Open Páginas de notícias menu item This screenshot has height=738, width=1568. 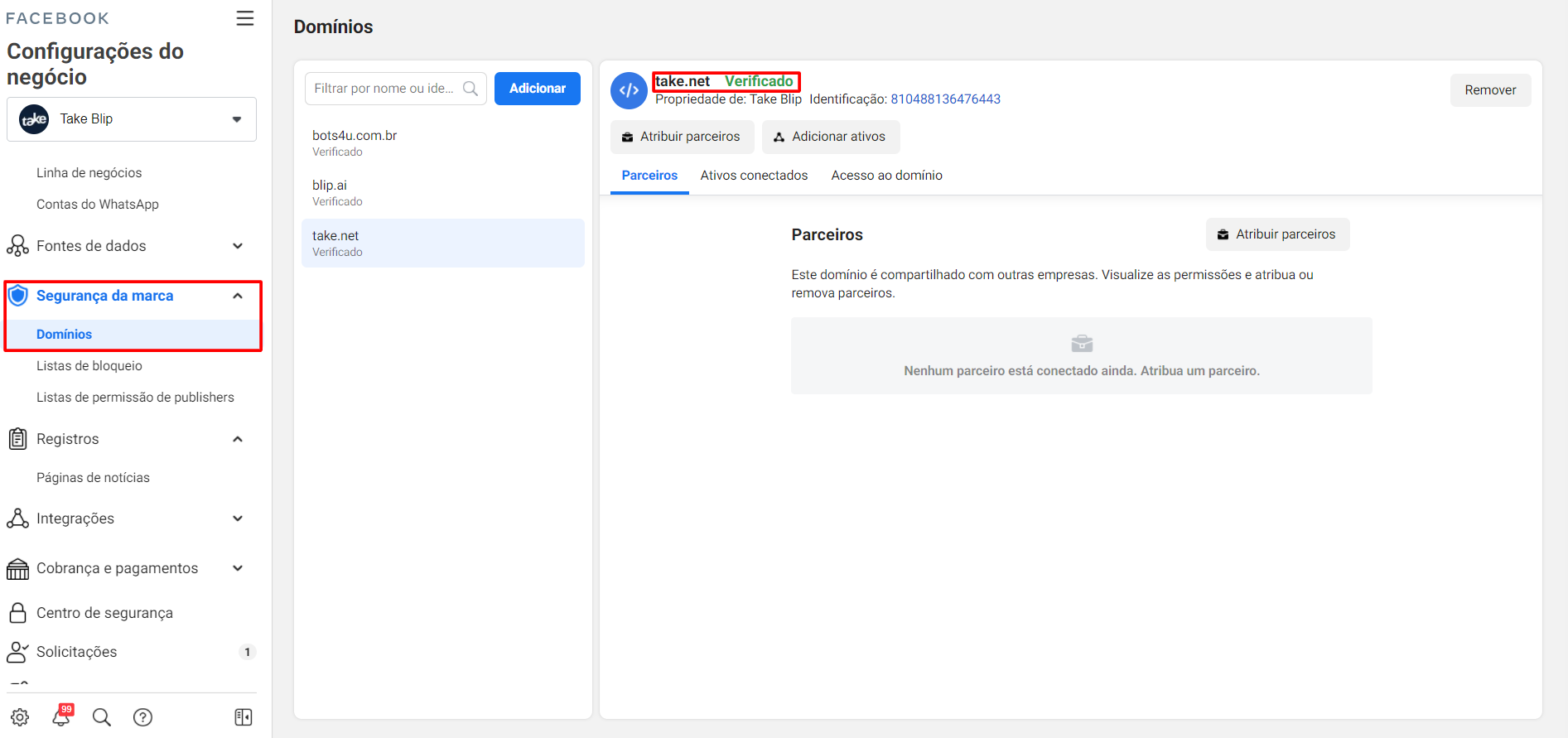click(x=93, y=478)
